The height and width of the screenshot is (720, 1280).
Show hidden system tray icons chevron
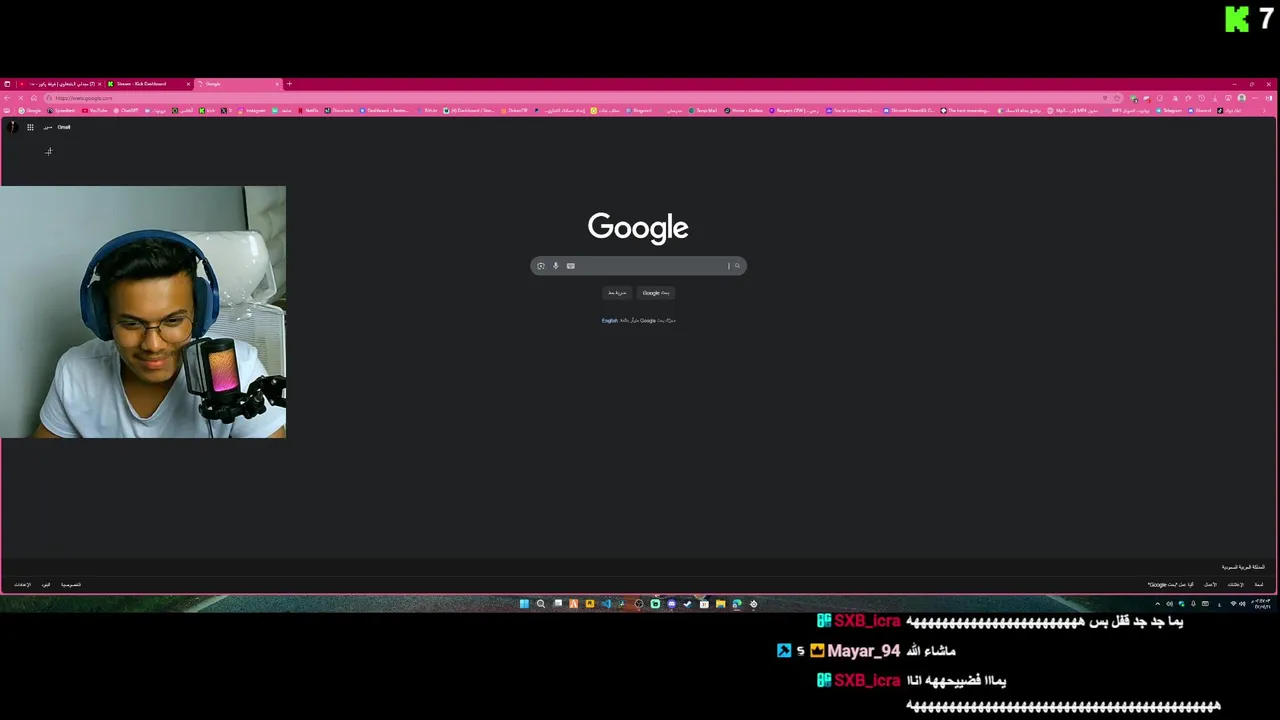(x=1157, y=604)
